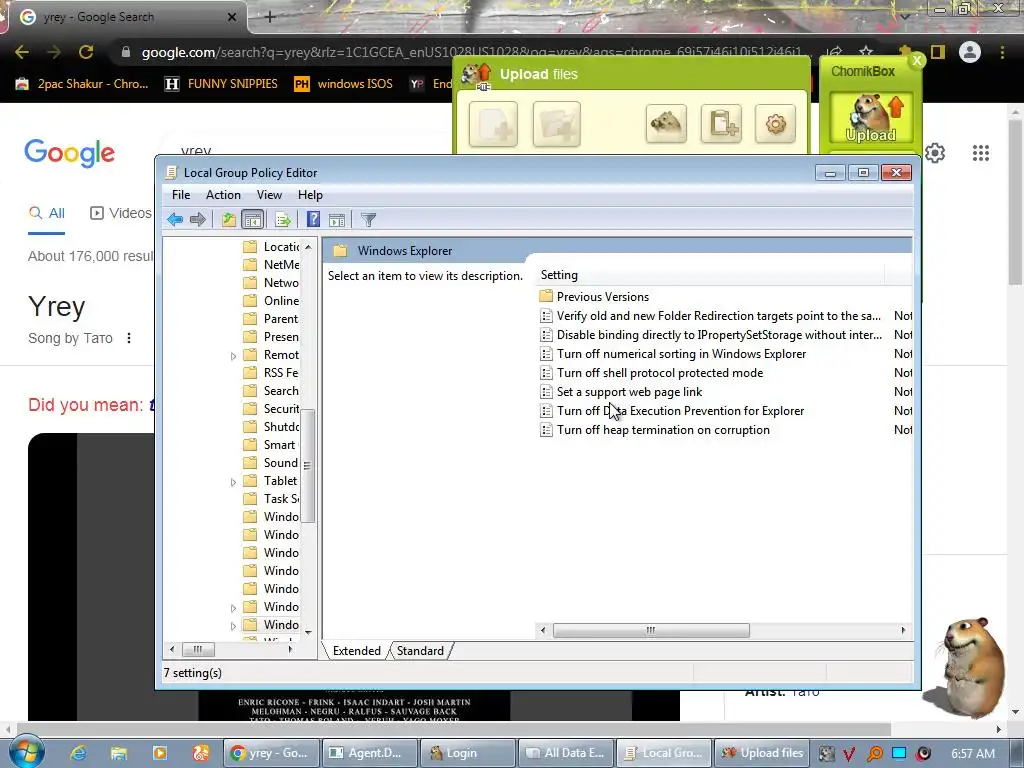Open the Help menu
Screen dimensions: 1024x768
coord(310,195)
